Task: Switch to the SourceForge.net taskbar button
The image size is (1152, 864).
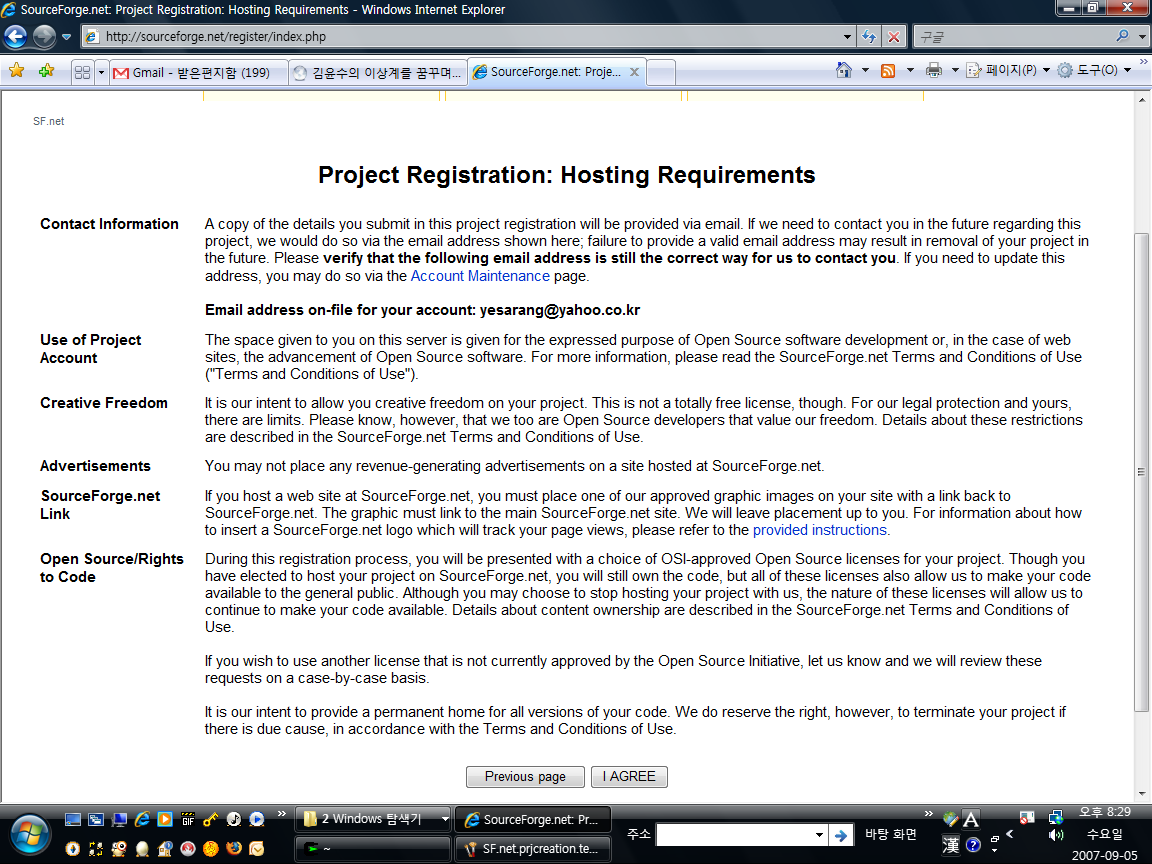Action: [x=533, y=819]
